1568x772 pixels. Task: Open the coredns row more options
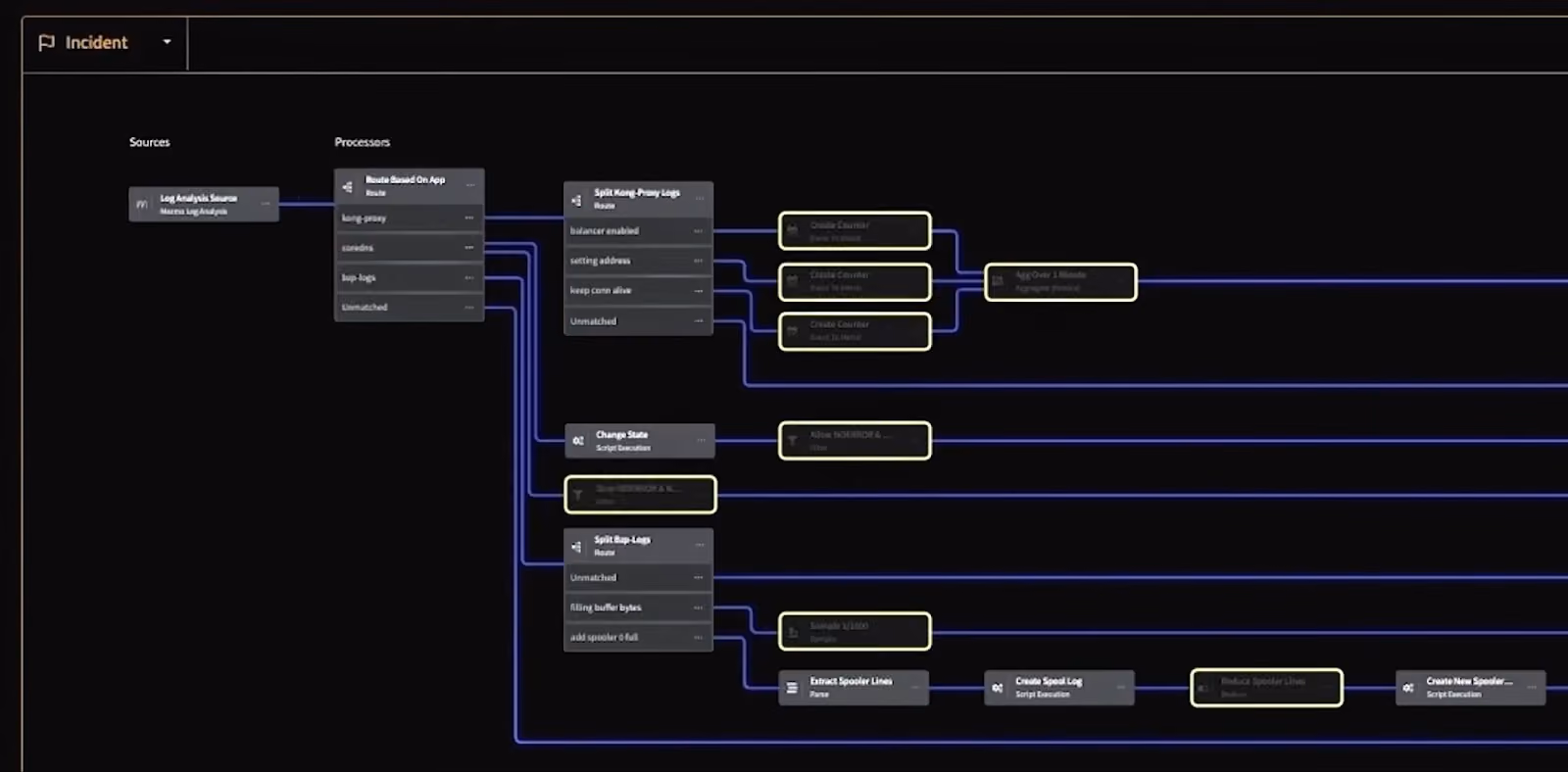click(x=469, y=248)
